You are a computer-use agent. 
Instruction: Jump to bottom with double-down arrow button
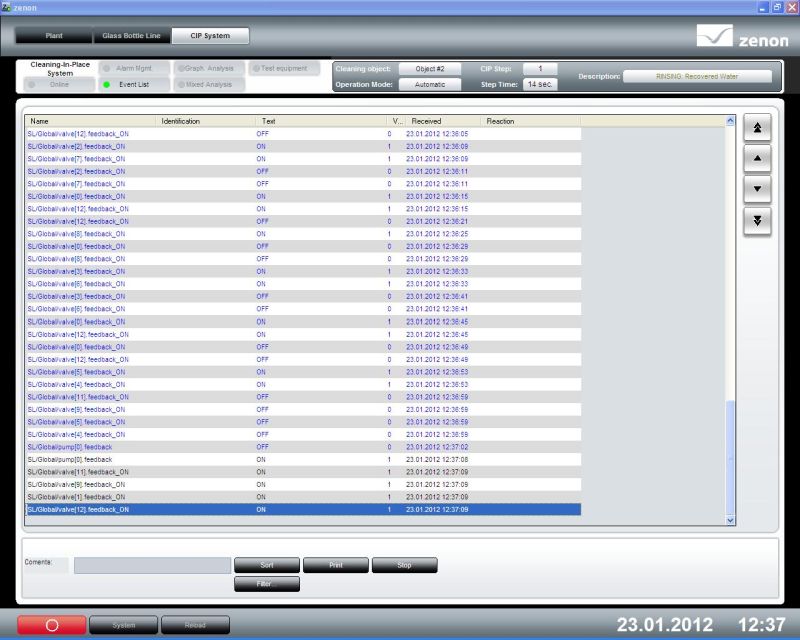(757, 220)
